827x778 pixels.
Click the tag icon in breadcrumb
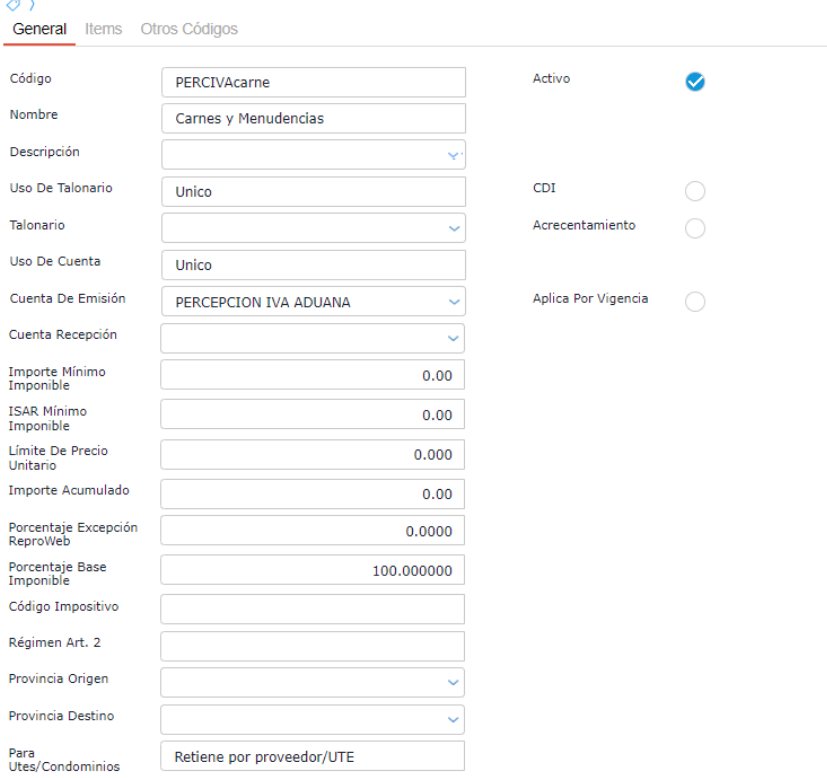point(11,4)
